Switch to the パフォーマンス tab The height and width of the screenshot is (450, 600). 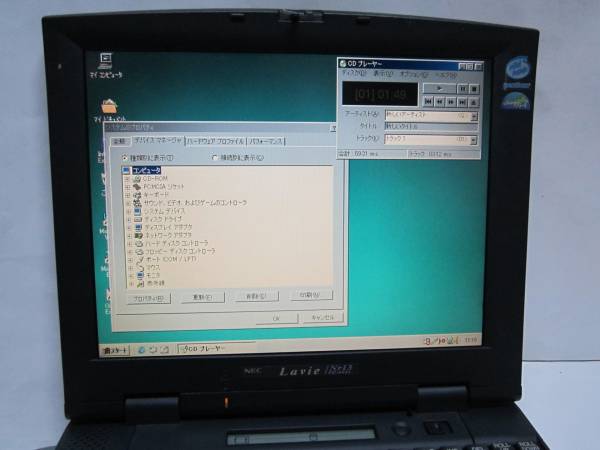point(266,142)
